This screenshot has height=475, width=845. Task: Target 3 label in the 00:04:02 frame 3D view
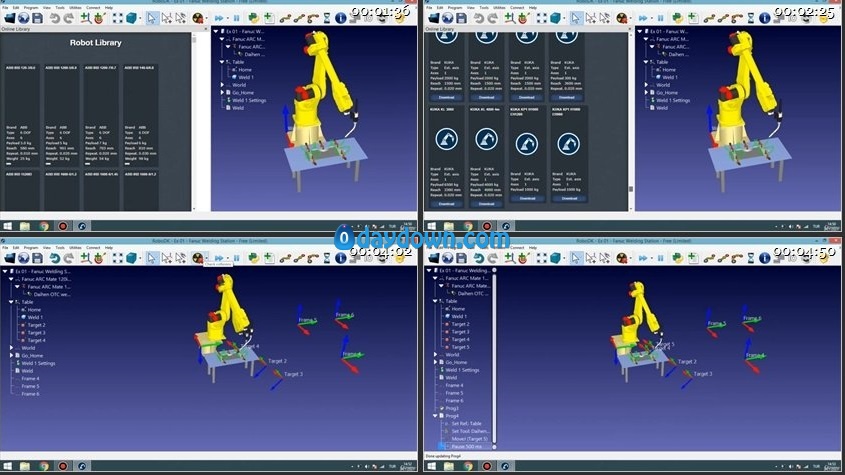(x=294, y=374)
